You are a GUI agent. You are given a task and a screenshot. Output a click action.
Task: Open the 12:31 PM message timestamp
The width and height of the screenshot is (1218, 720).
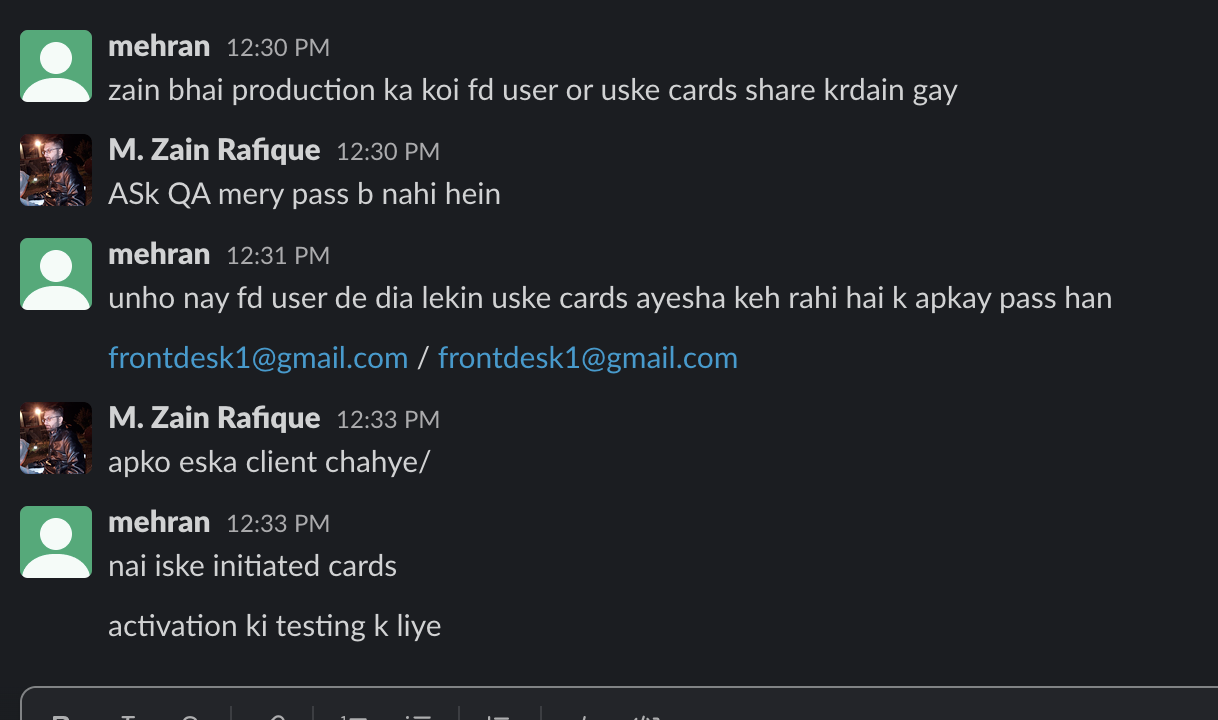point(278,256)
